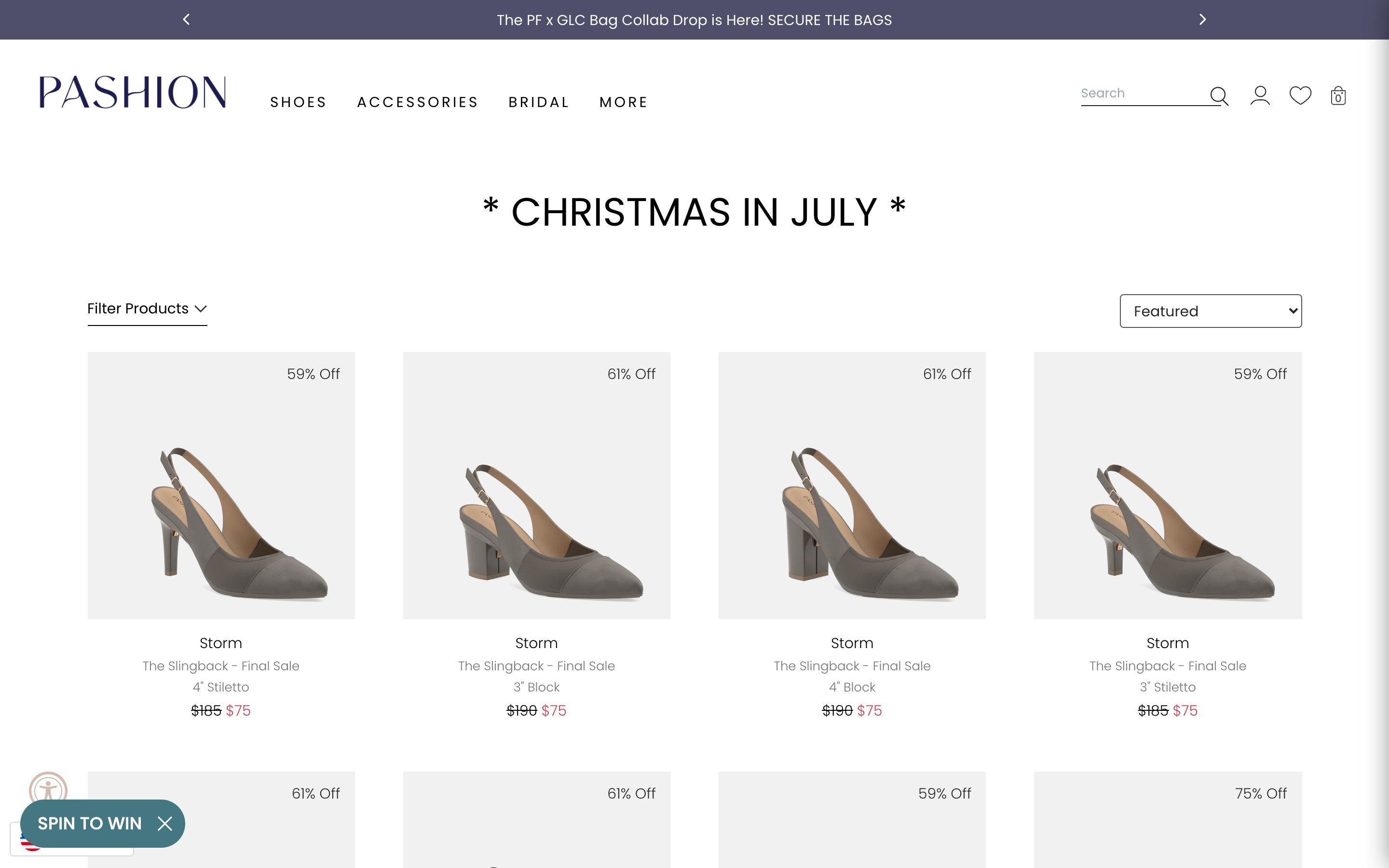Open the SHOES menu

(299, 102)
